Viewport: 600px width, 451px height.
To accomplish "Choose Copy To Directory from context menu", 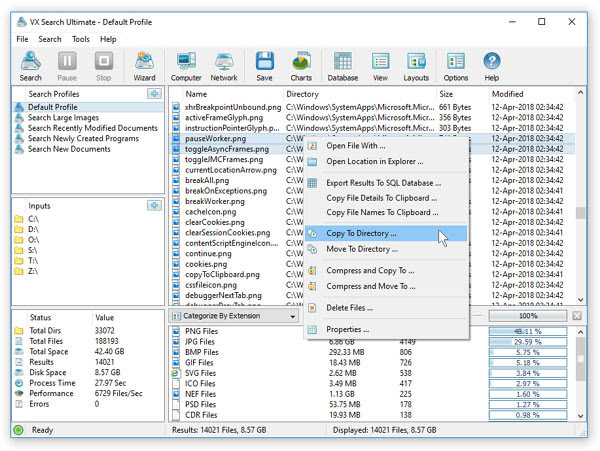I will coord(386,233).
